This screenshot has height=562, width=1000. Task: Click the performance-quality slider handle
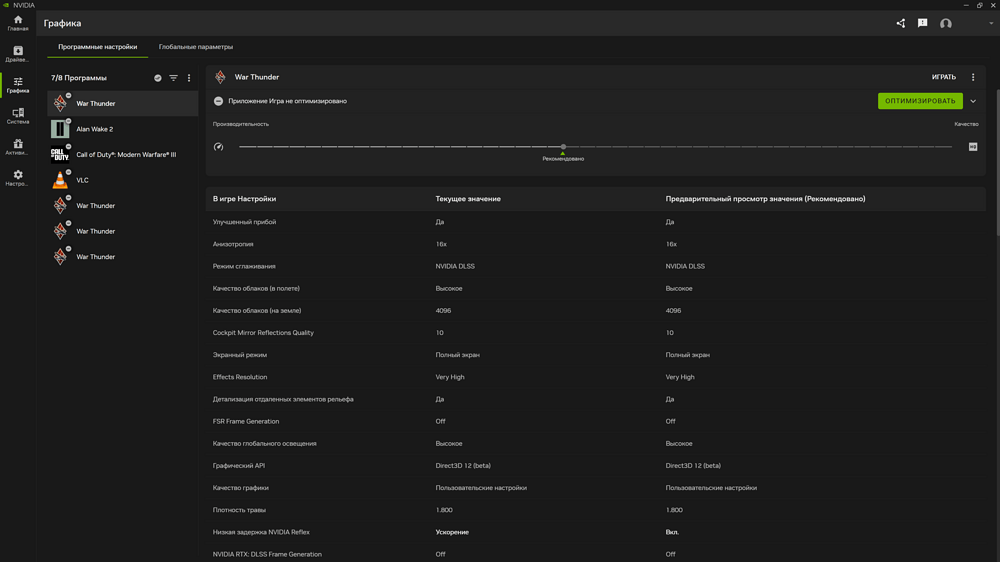tap(563, 147)
